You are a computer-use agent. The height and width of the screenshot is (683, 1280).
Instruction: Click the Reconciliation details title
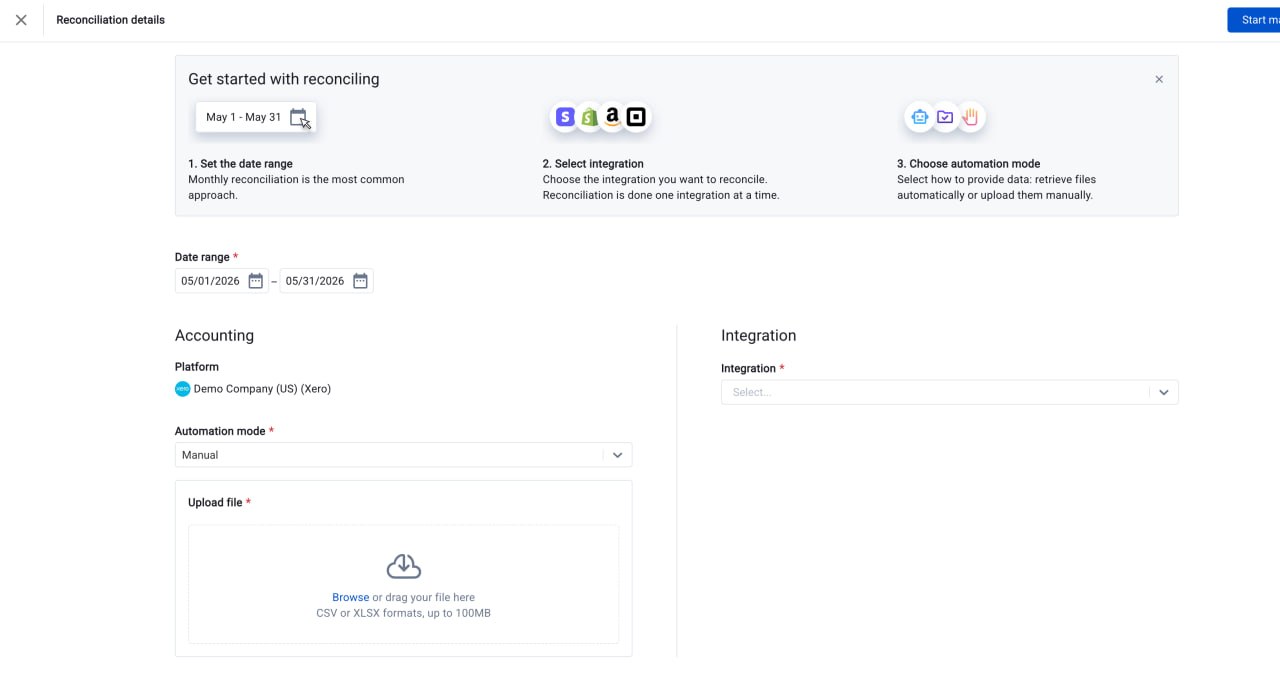pyautogui.click(x=111, y=20)
